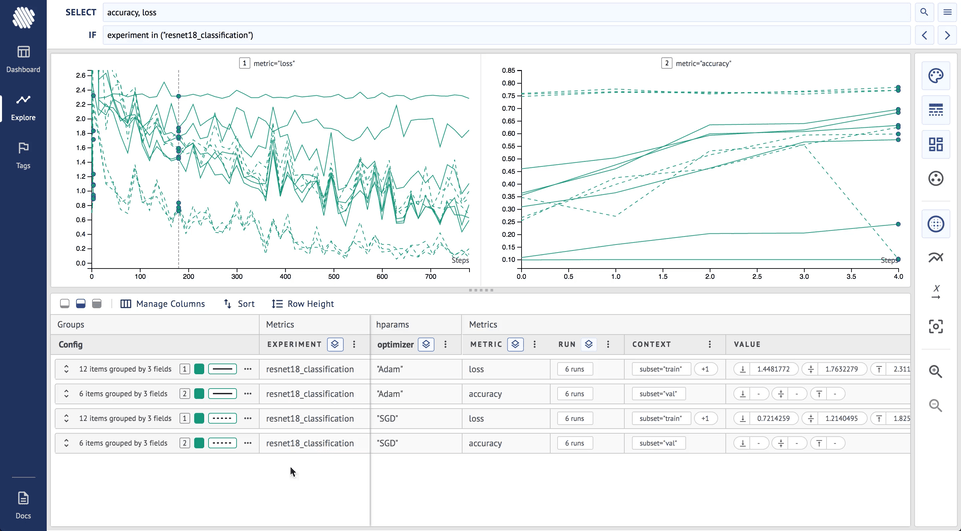Open group-by-stroke-style control
This screenshot has width=961, height=531.
point(935,110)
